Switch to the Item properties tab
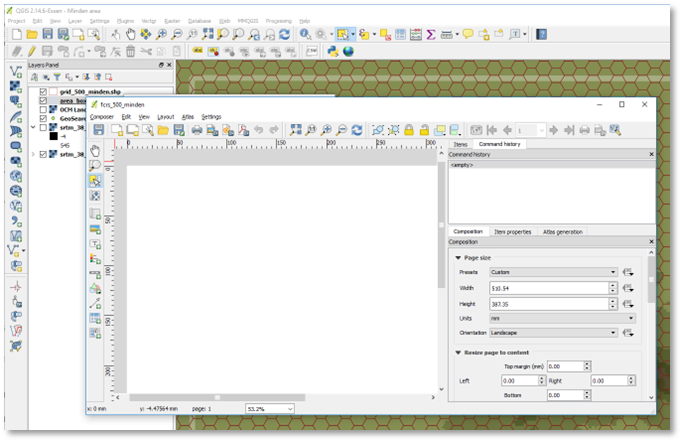This screenshot has height=442, width=682. pos(512,232)
